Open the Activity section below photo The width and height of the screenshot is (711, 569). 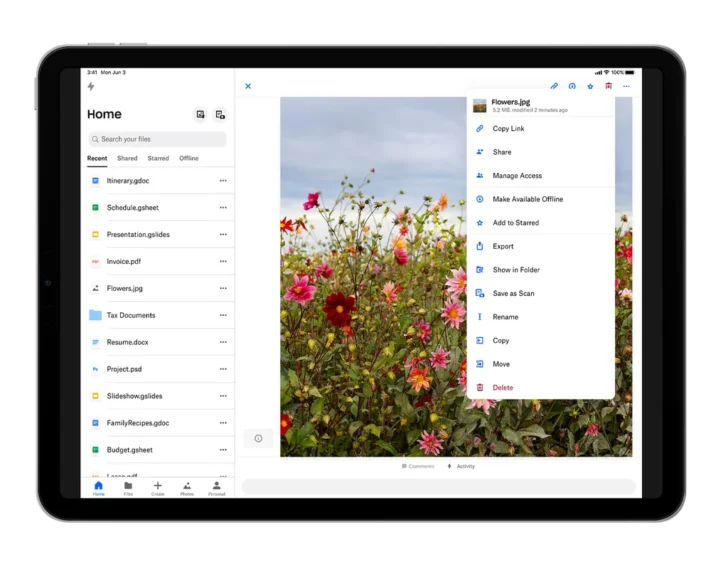click(x=461, y=466)
